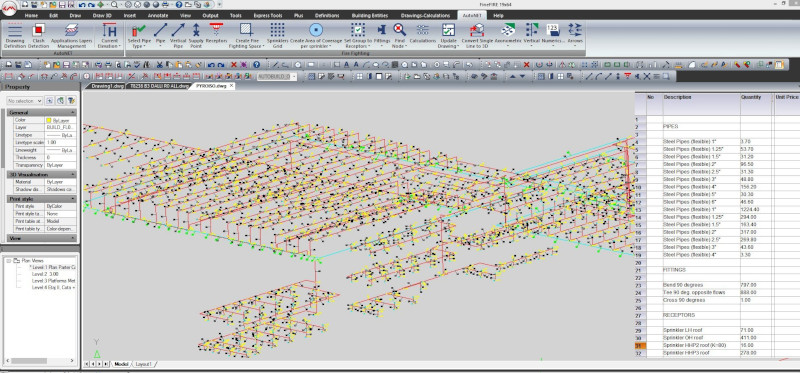Click the Drawing Definition icon
This screenshot has width=800, height=373.
(15, 35)
